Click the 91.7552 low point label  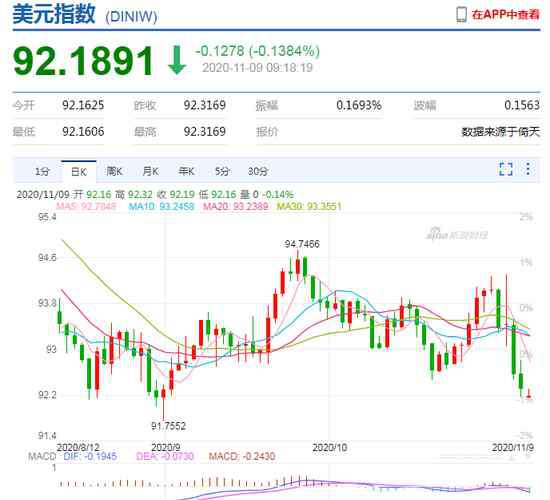click(x=168, y=426)
